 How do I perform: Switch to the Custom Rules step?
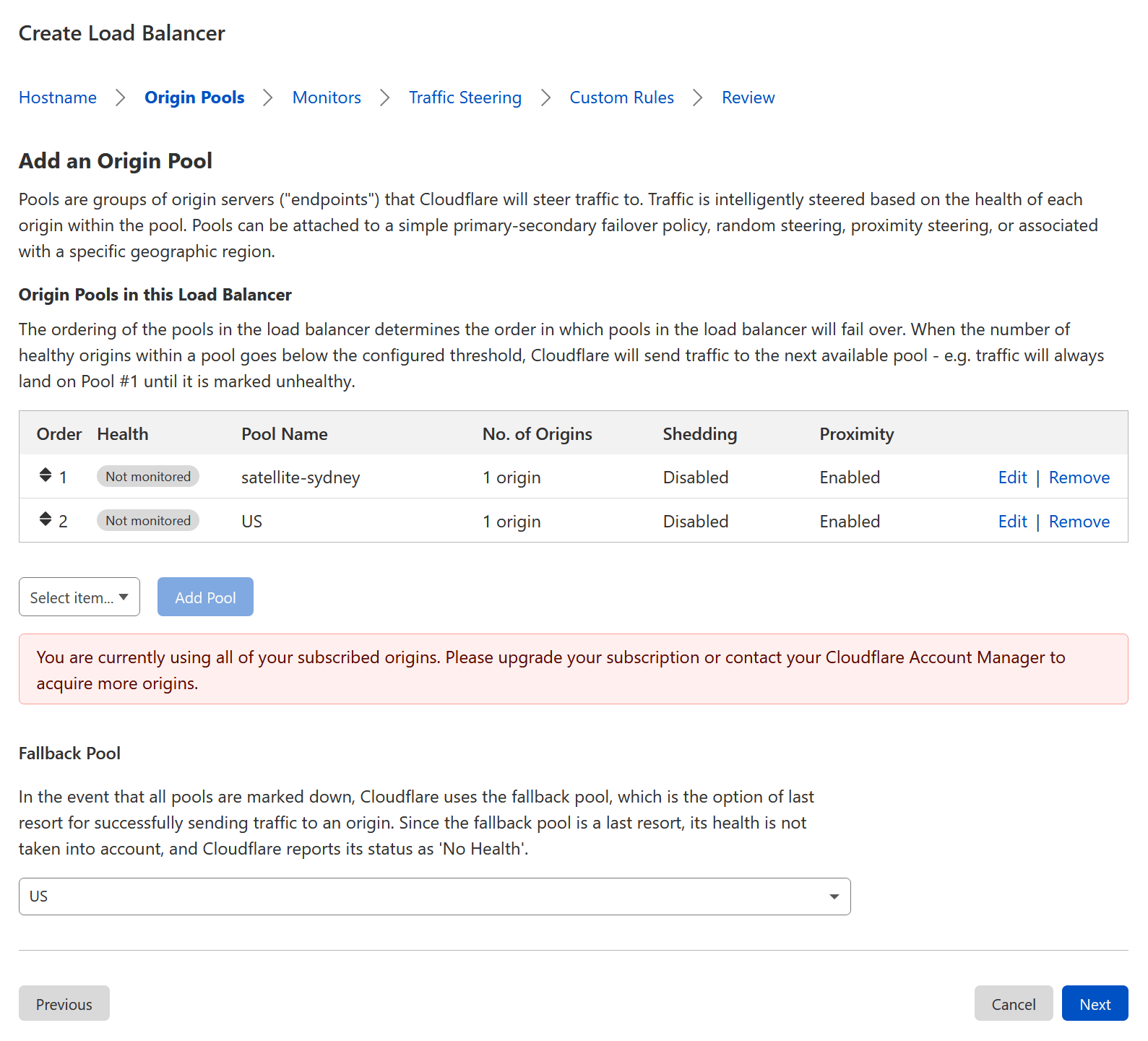pos(621,98)
